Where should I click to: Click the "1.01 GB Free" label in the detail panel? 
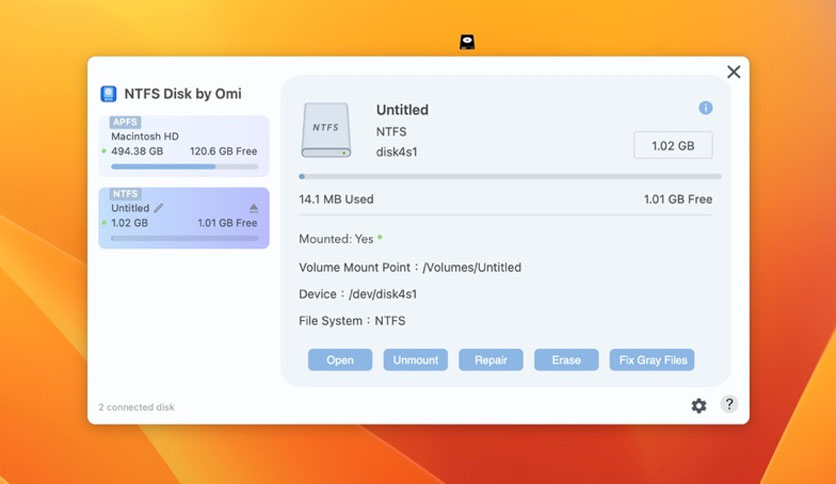[678, 199]
